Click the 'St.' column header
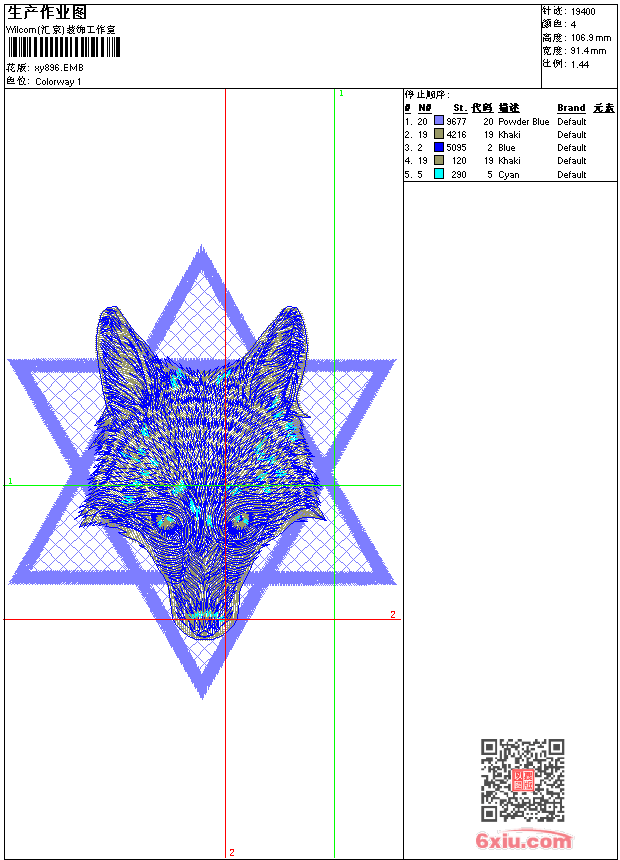This screenshot has height=860, width=620. point(459,108)
